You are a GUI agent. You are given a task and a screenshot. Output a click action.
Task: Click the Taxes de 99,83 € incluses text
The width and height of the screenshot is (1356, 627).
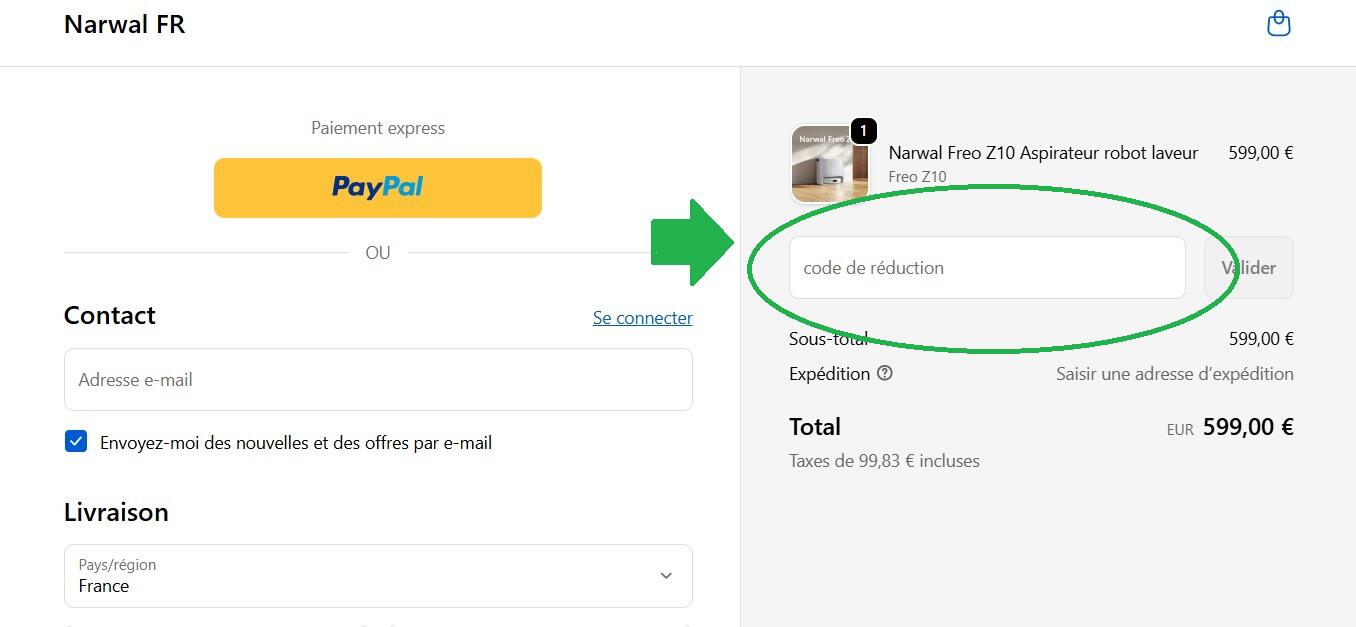point(884,461)
